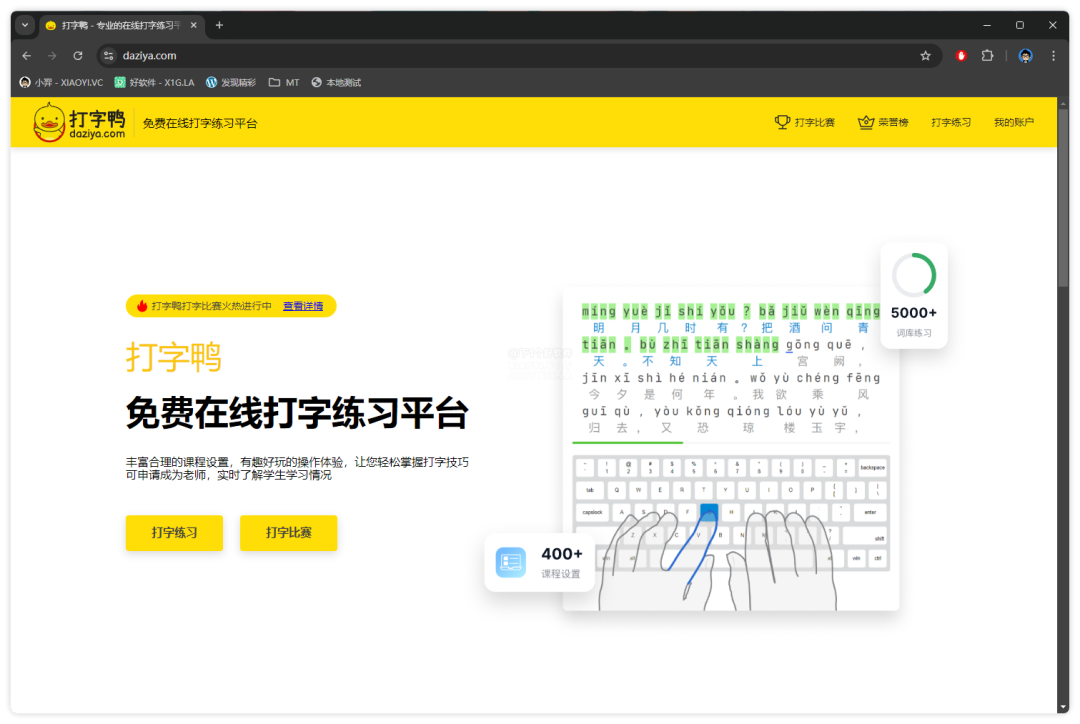
Task: Open the 本地测试 bookmark
Action: pyautogui.click(x=336, y=83)
